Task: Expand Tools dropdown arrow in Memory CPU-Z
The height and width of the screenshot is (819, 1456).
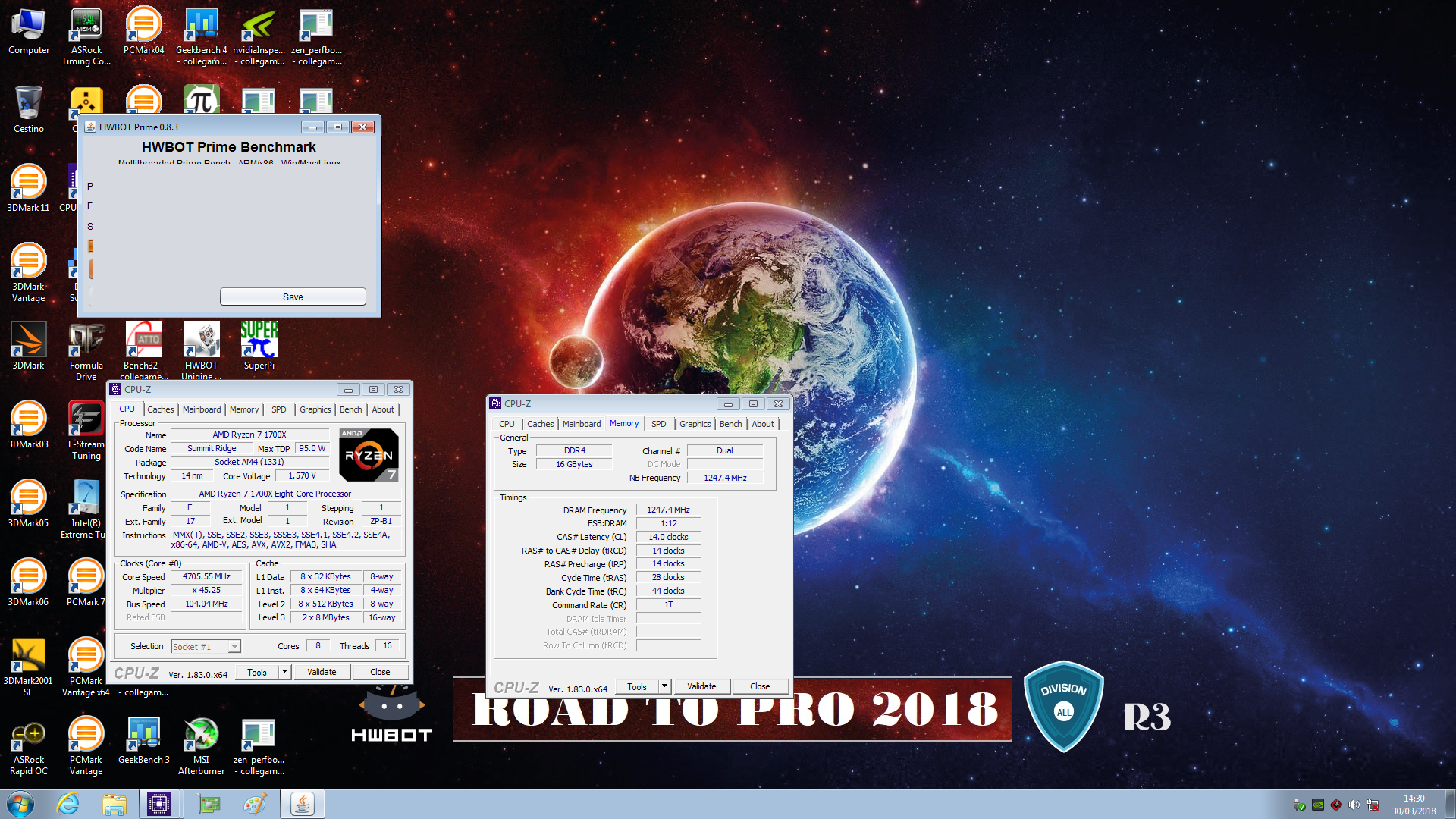Action: point(664,686)
